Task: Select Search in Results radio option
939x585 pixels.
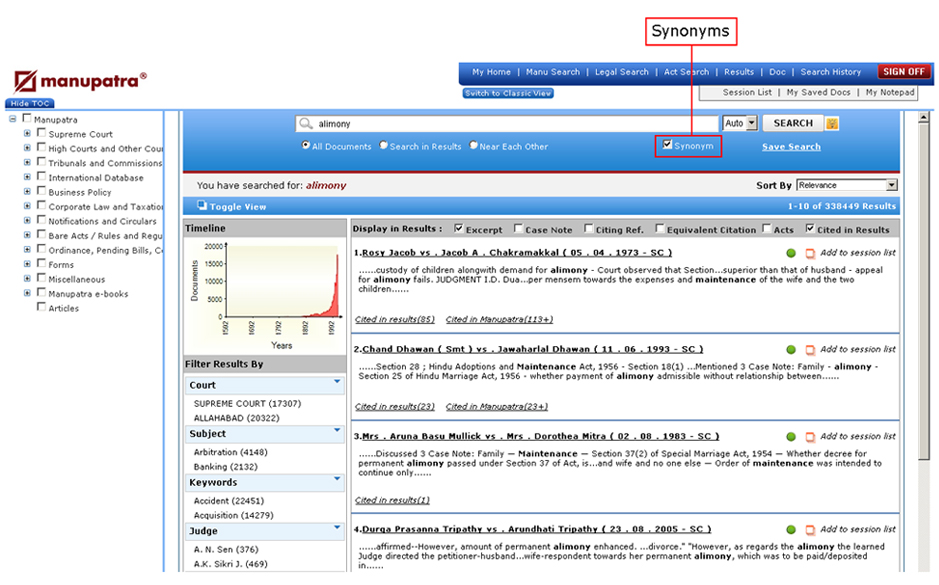Action: [384, 145]
